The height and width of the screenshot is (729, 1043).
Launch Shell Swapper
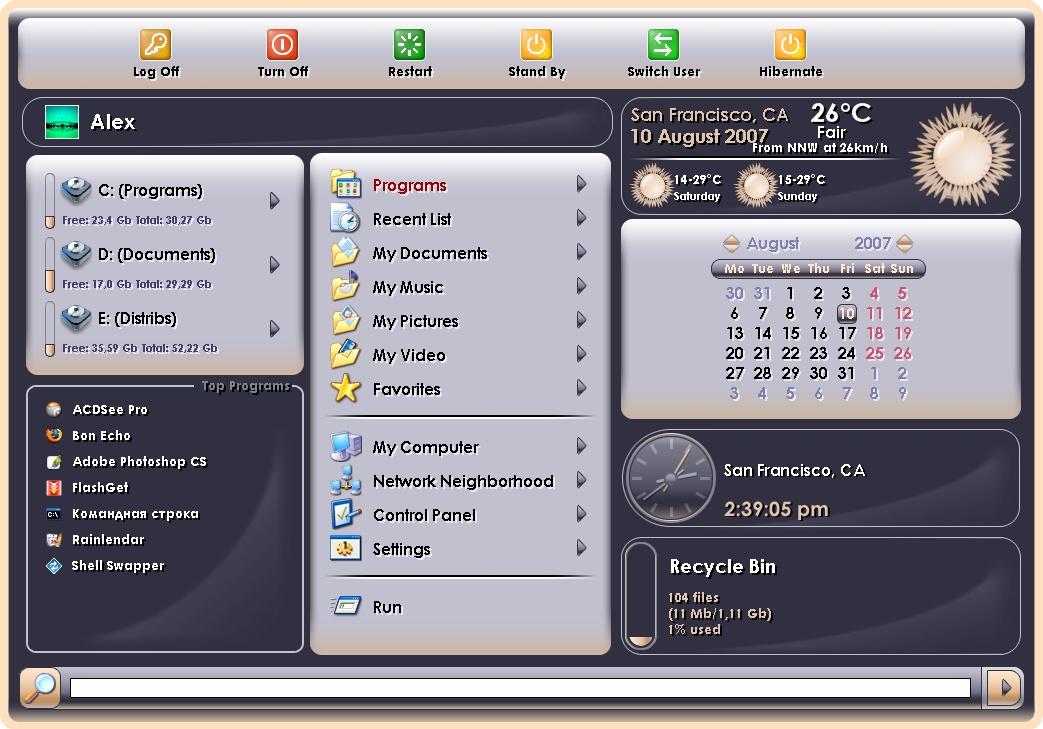pyautogui.click(x=105, y=565)
